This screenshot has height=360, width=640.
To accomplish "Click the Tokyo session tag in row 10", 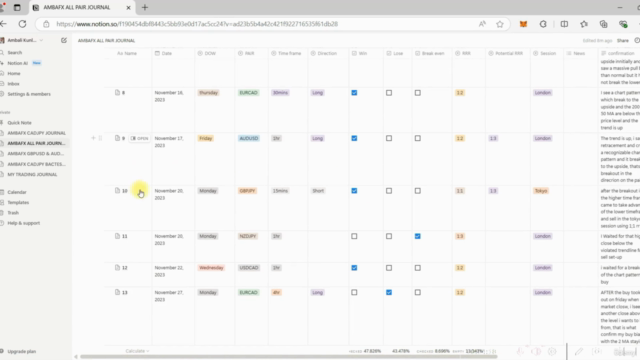I will pyautogui.click(x=541, y=191).
